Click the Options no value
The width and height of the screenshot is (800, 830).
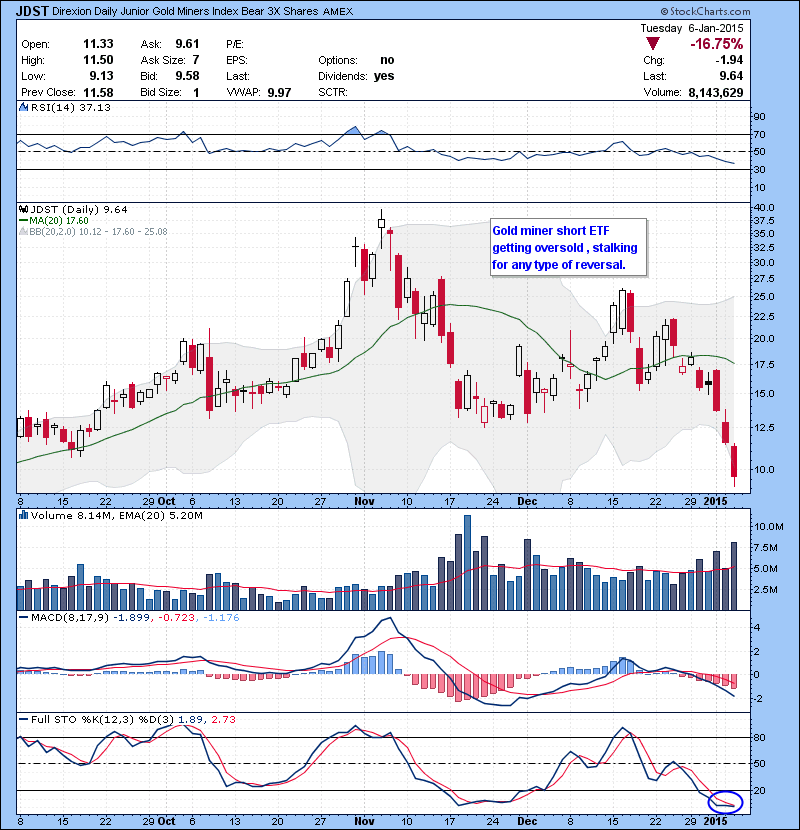point(387,60)
